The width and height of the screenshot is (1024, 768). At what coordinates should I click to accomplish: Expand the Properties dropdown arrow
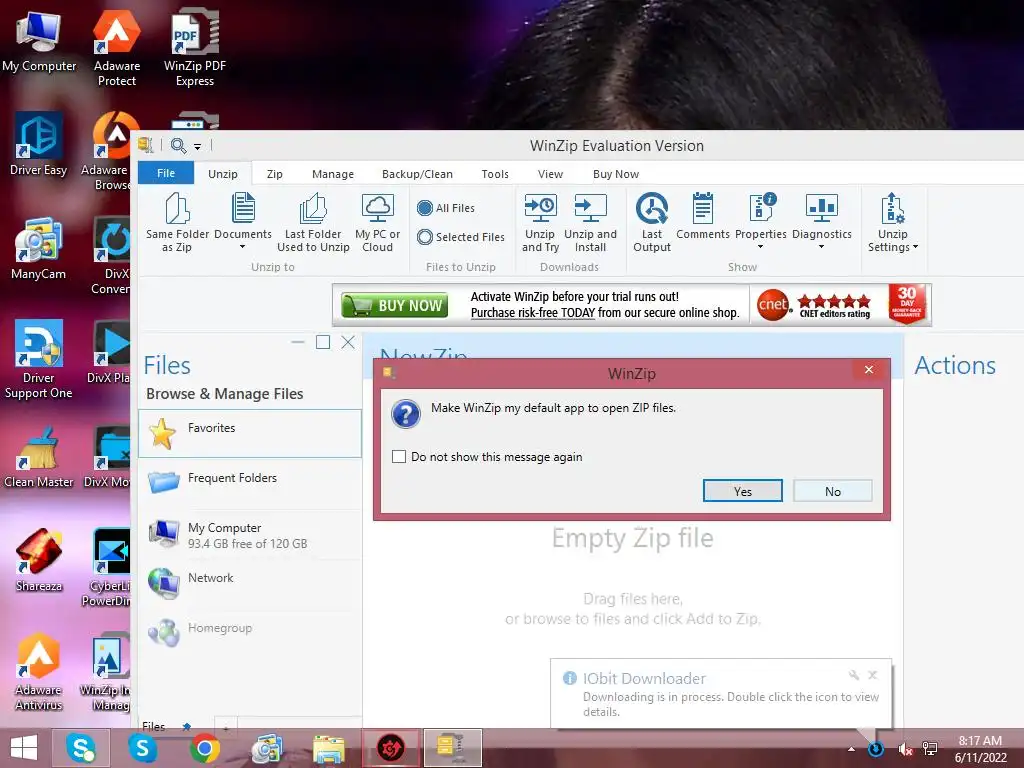click(x=760, y=247)
